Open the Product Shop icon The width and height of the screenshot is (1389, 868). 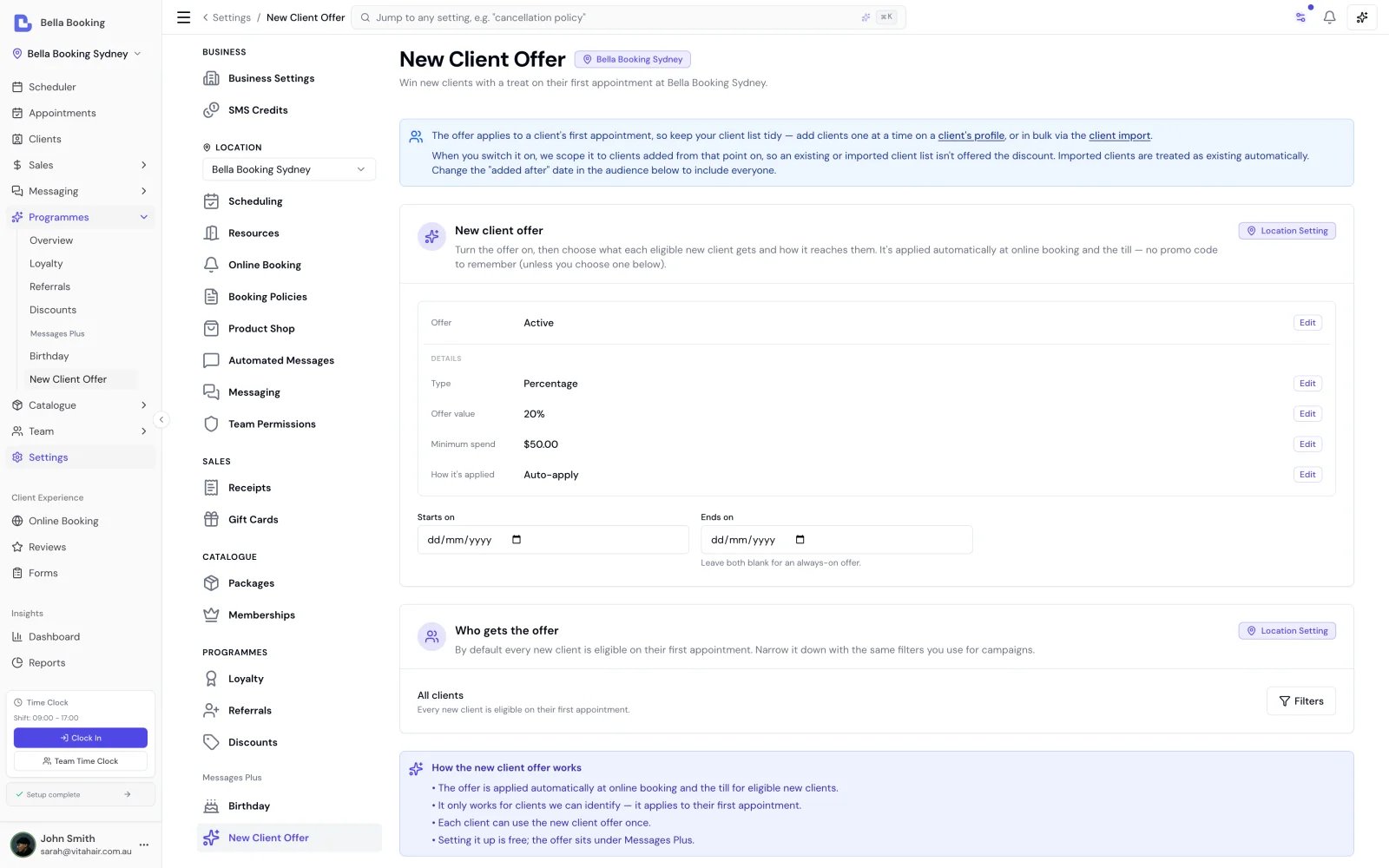tap(211, 329)
